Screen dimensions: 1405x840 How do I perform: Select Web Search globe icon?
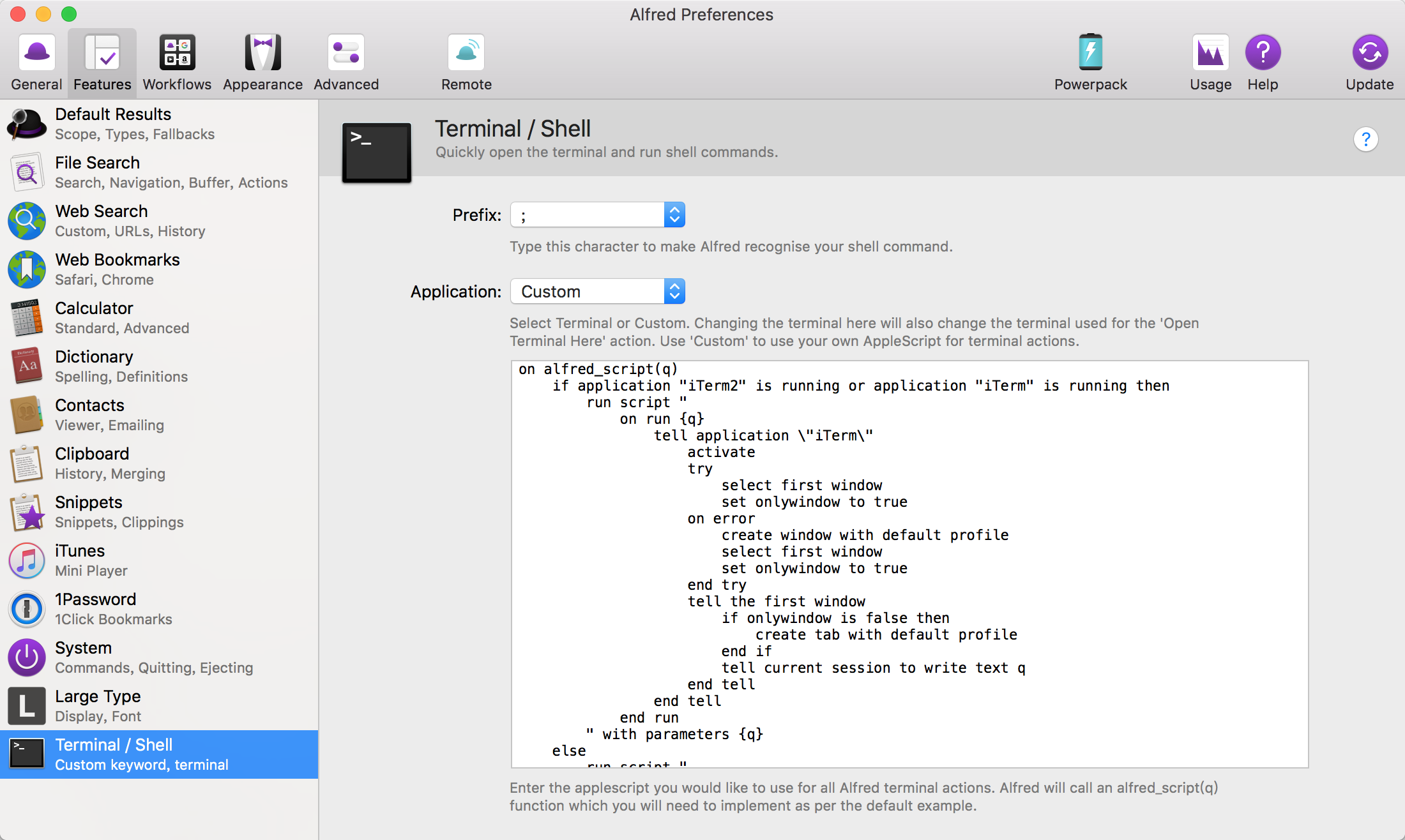27,221
